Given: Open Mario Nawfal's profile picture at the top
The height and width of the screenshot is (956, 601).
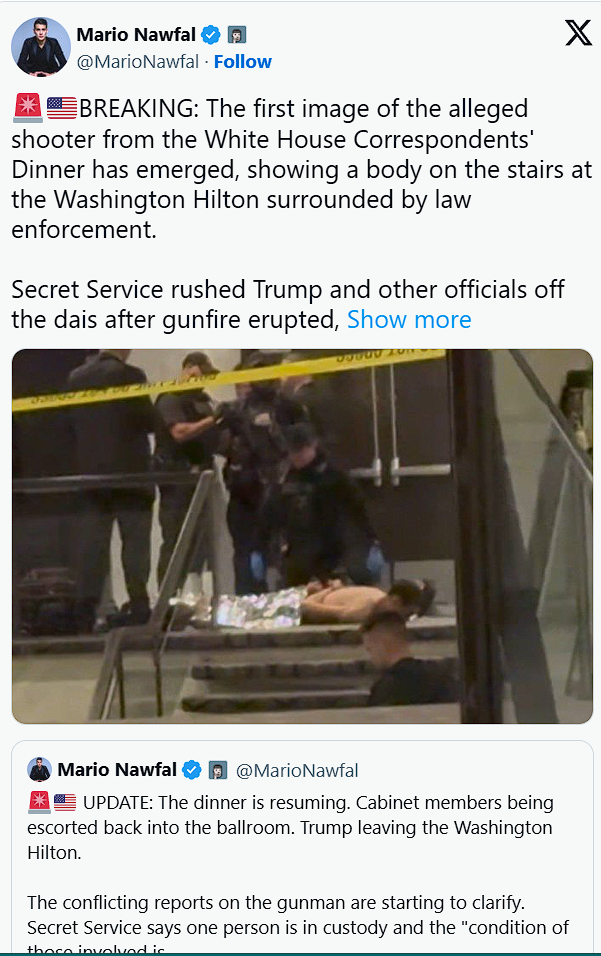Looking at the screenshot, I should tap(41, 46).
